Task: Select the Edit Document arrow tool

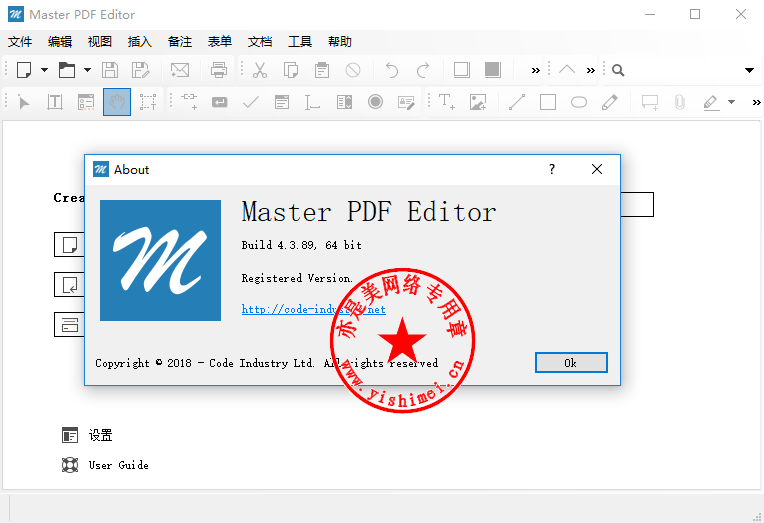Action: coord(23,102)
